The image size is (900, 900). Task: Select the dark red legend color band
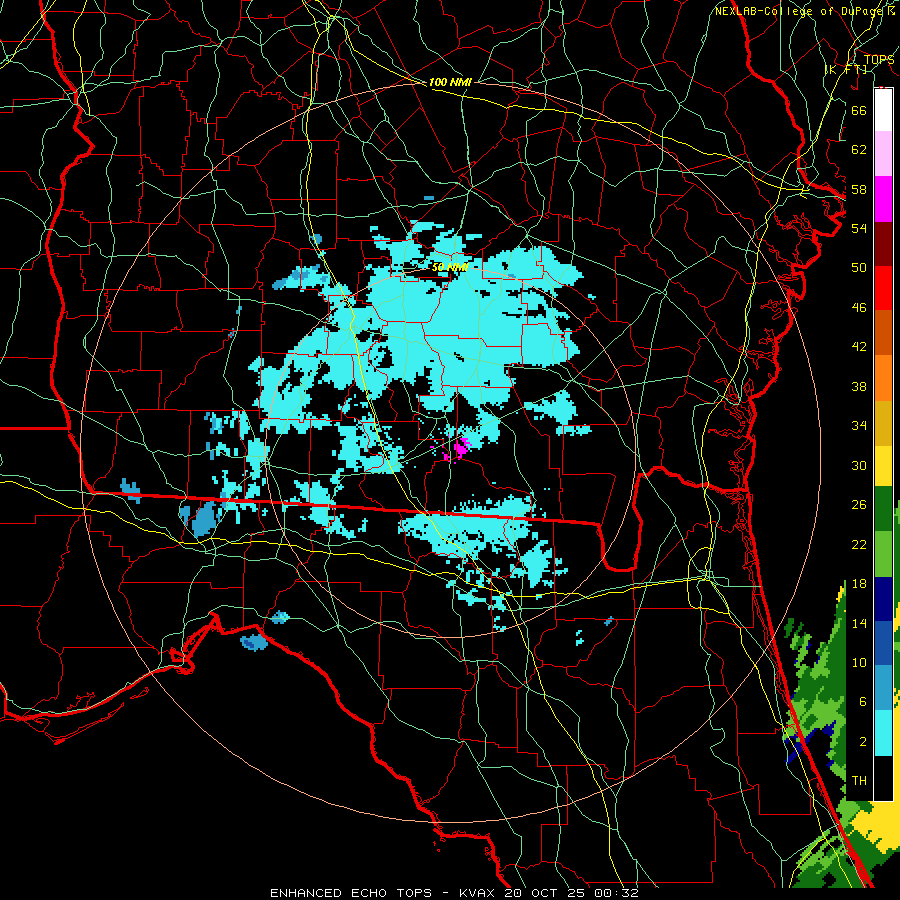coord(883,243)
